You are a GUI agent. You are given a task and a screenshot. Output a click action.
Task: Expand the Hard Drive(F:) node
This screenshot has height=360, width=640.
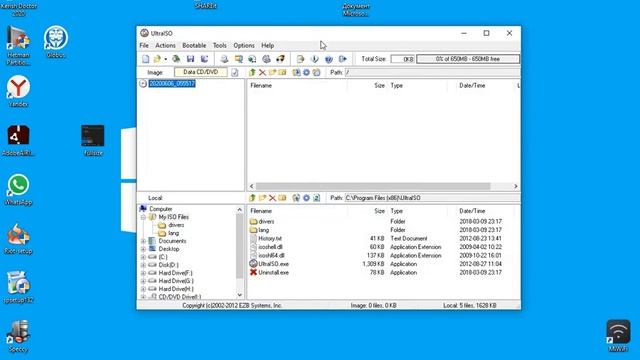click(143, 273)
